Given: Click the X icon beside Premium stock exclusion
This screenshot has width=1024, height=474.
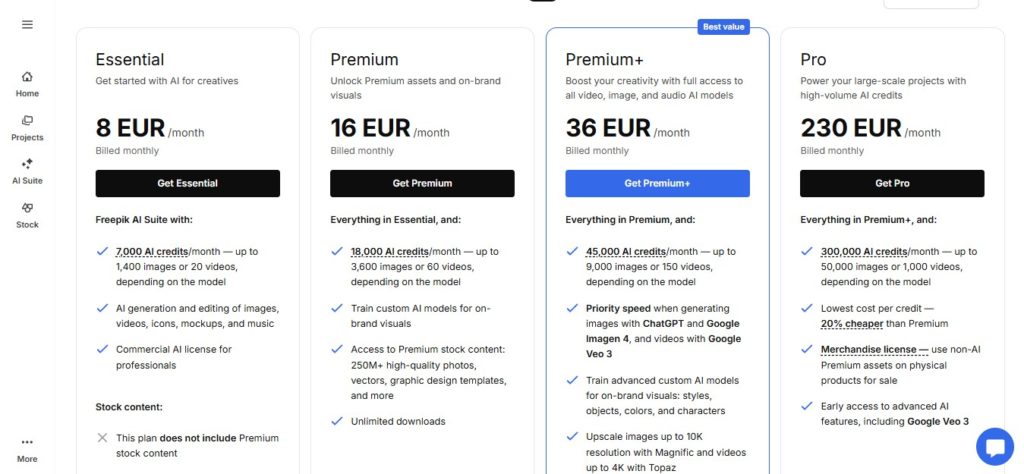Looking at the screenshot, I should pos(102,437).
